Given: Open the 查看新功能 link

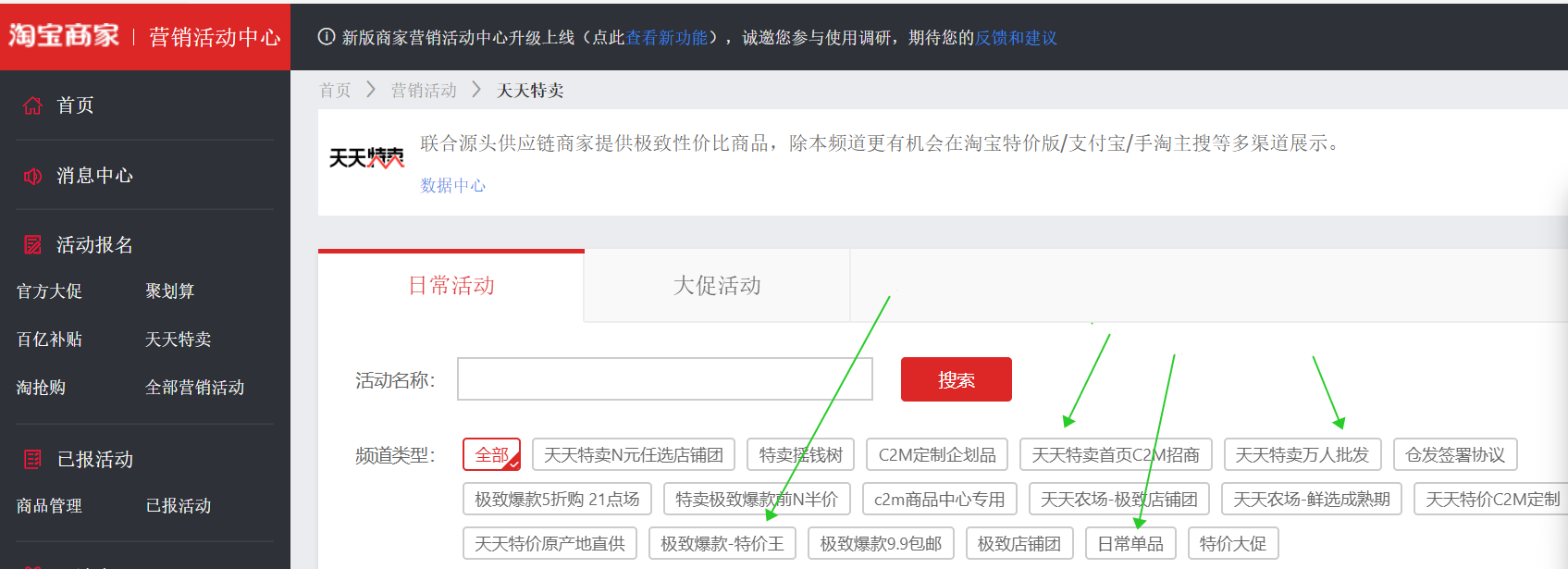Looking at the screenshot, I should pyautogui.click(x=666, y=38).
